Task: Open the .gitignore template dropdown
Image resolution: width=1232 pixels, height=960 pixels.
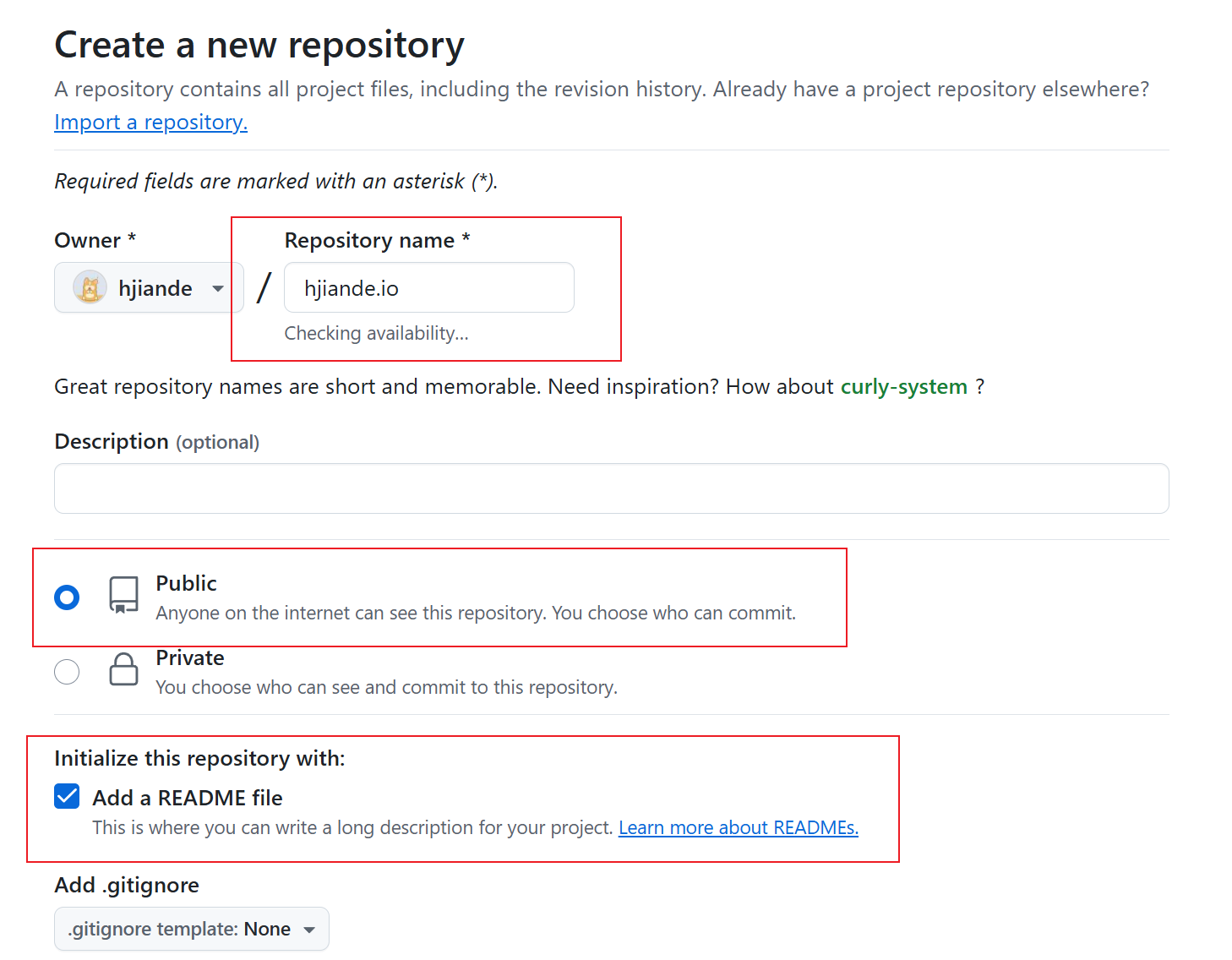Action: pos(191,929)
